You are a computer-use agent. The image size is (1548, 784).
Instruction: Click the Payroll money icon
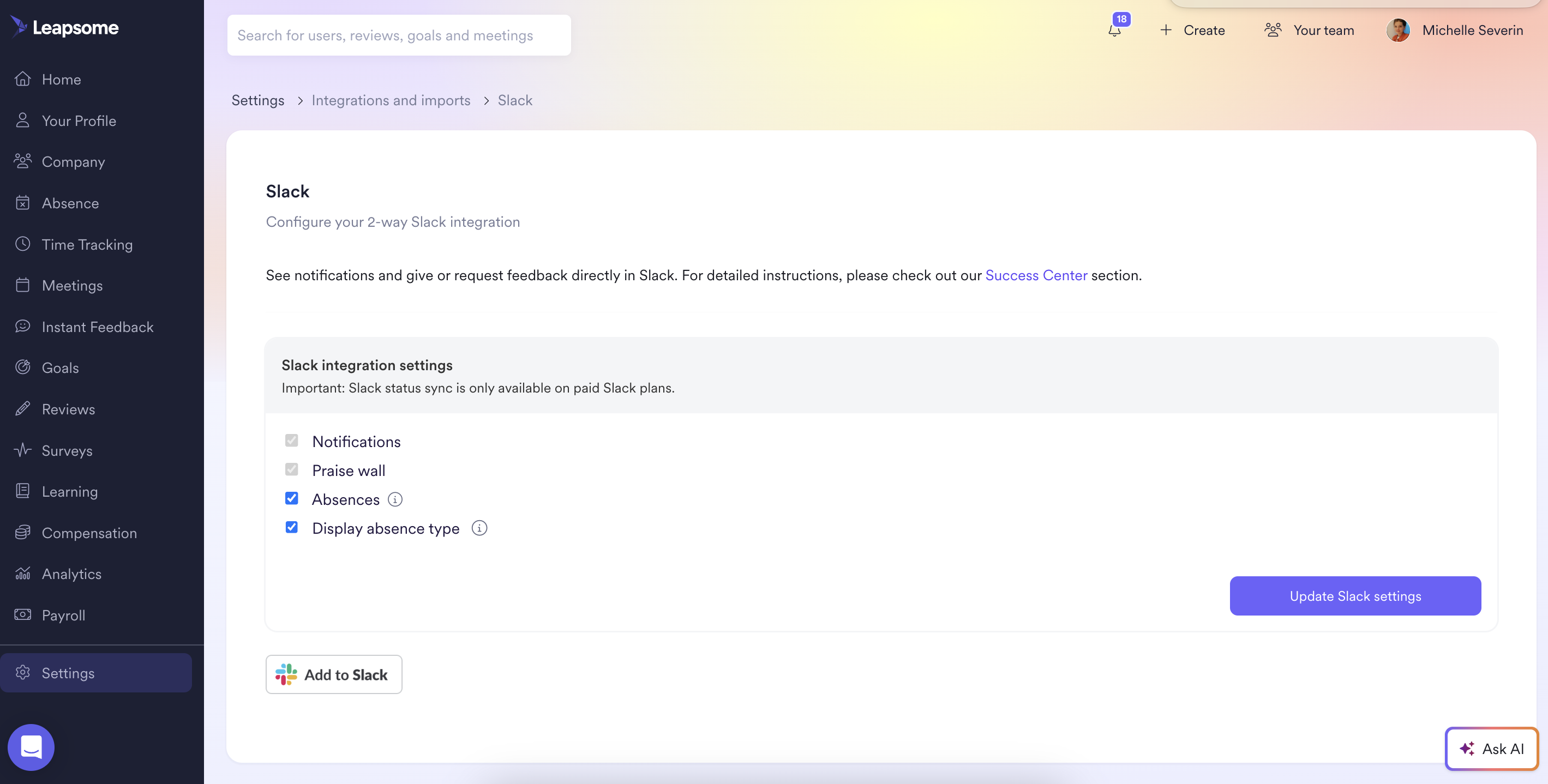coord(23,614)
